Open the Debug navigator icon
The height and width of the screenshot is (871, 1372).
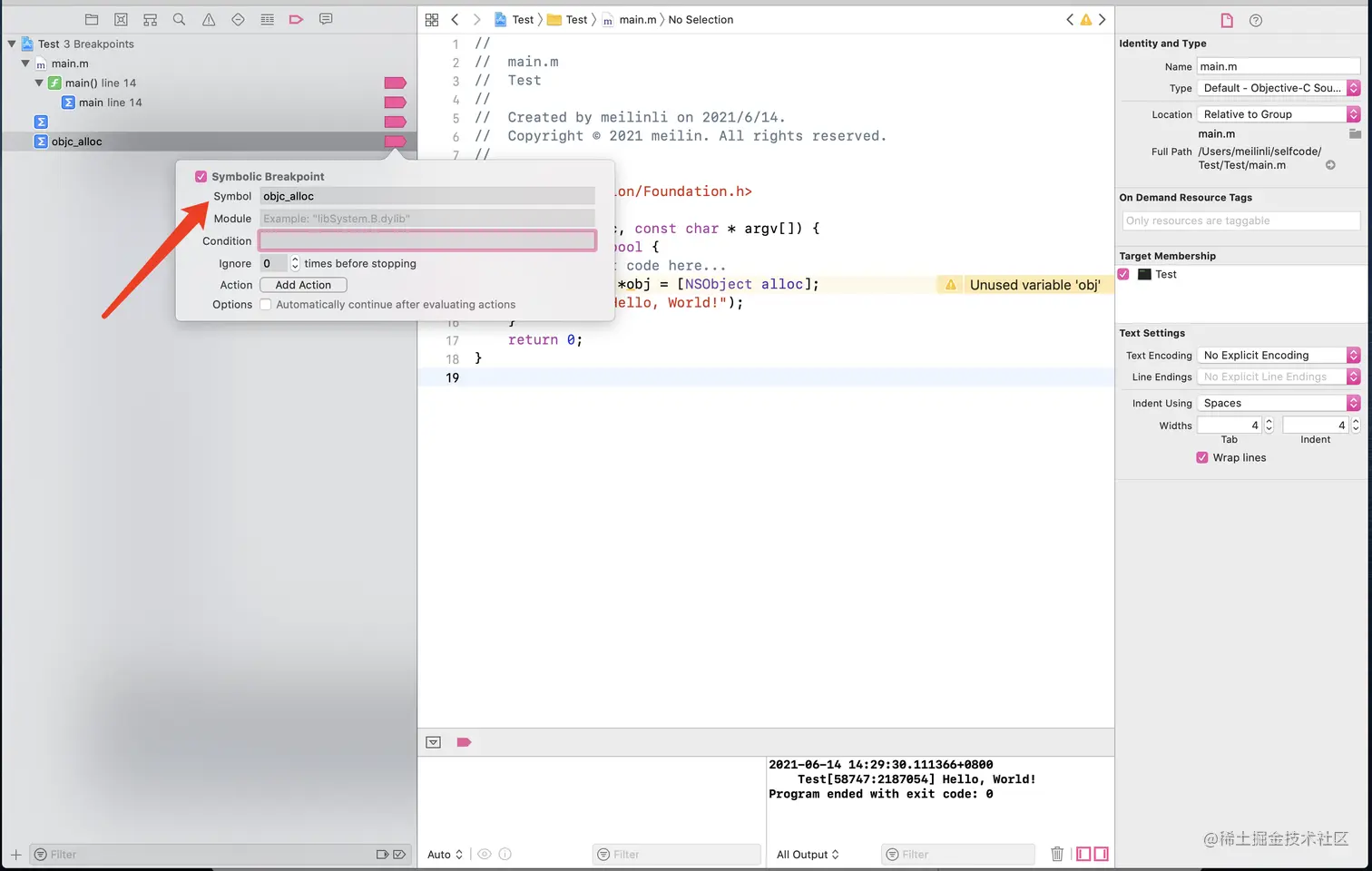267,19
